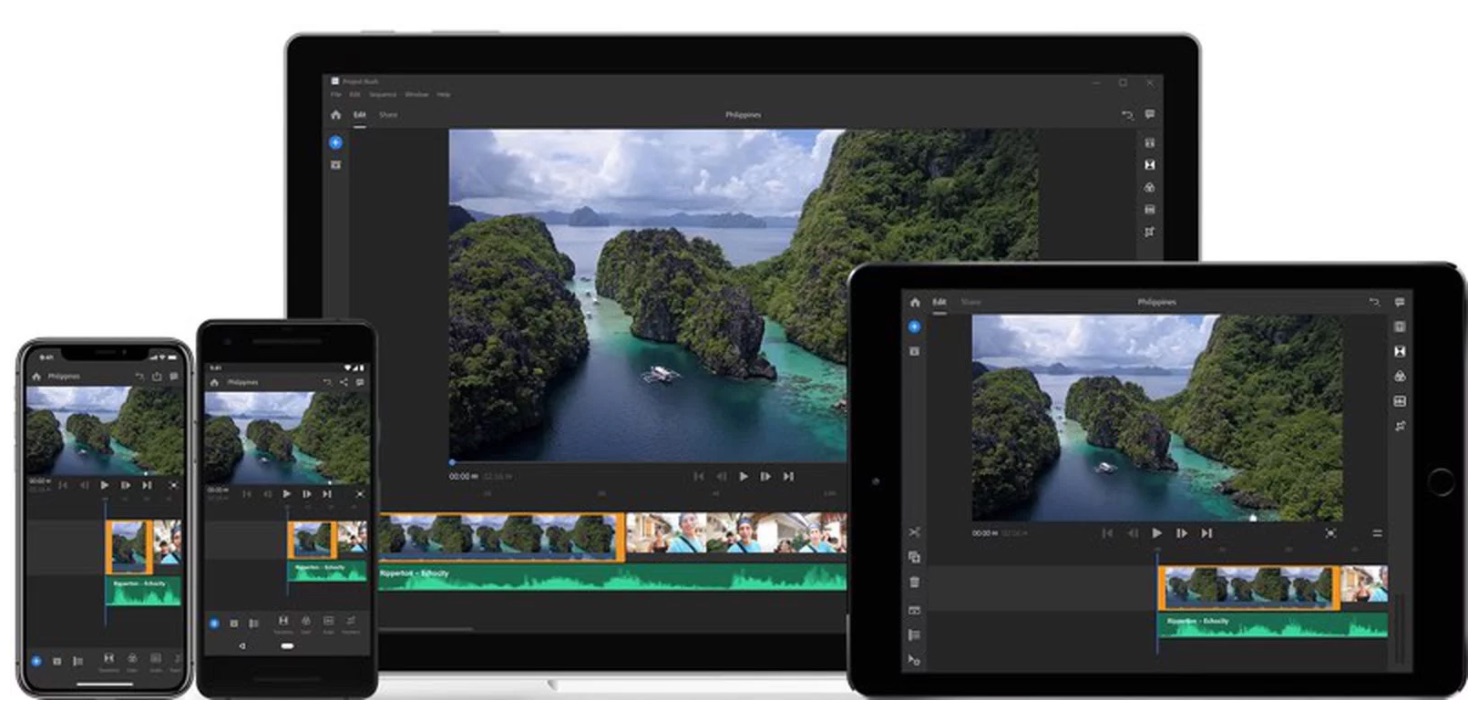Toggle fullscreen preview on the iPhone
1482x728 pixels.
coord(173,485)
